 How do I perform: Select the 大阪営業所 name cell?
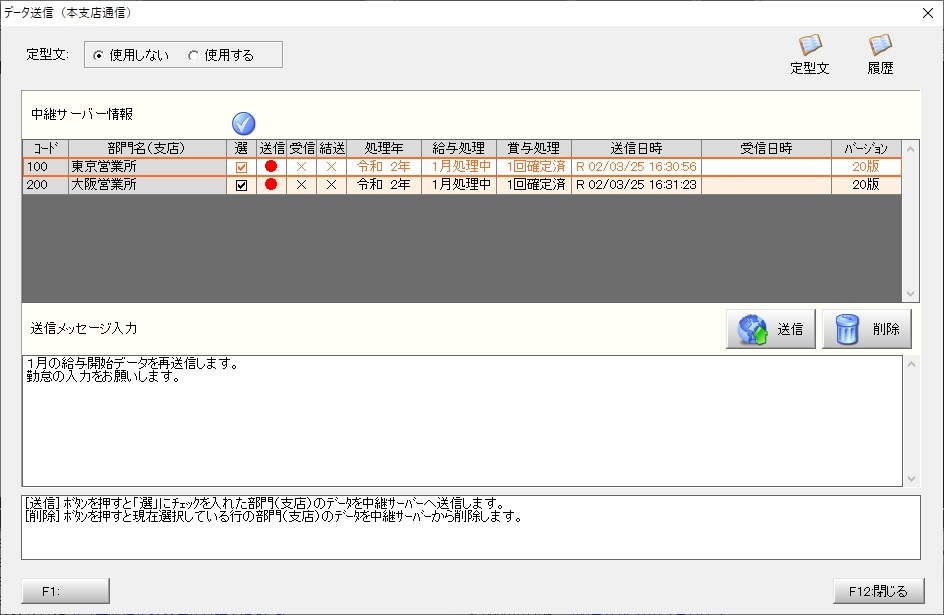(148, 185)
